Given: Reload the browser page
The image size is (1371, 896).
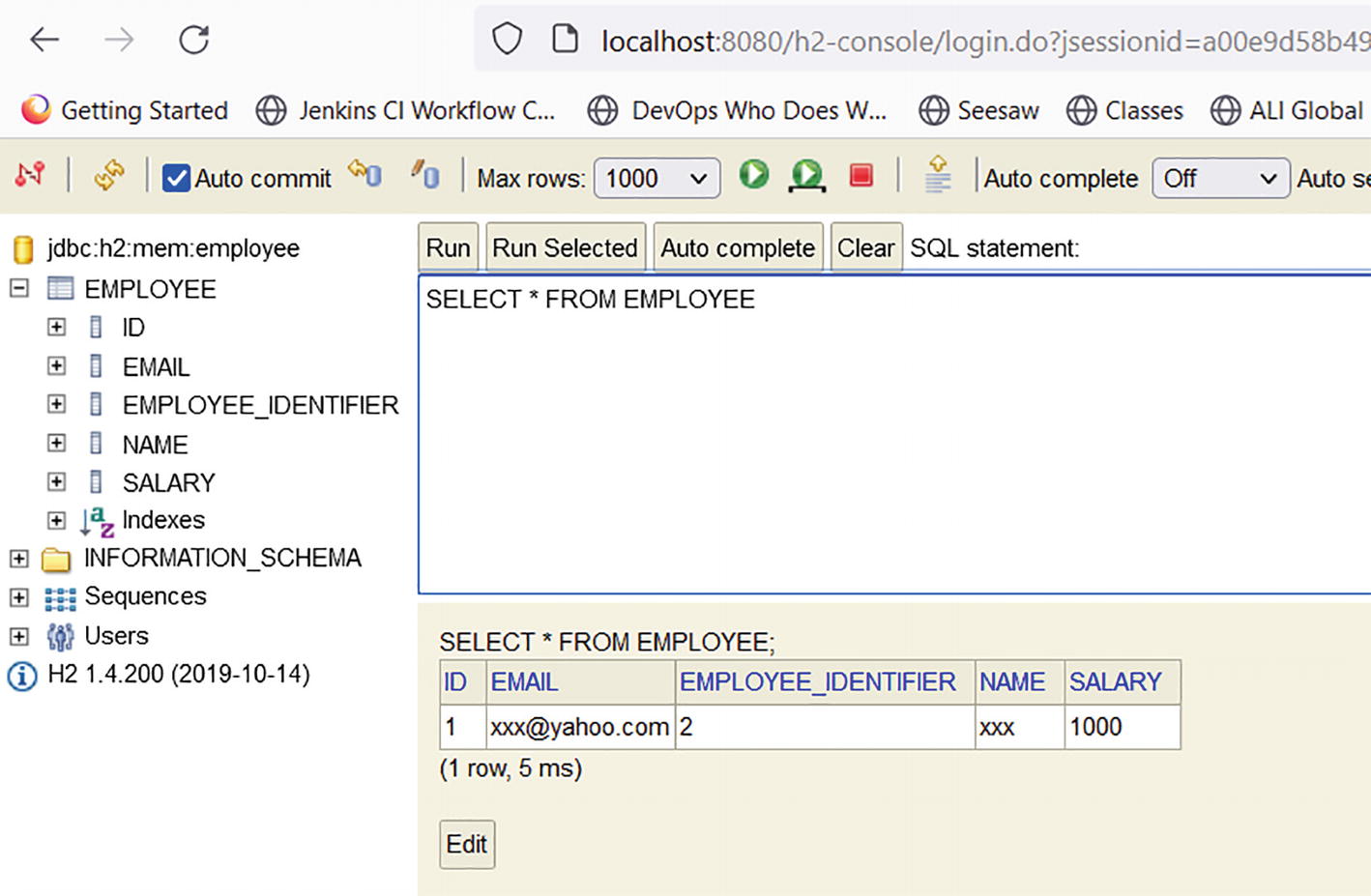Looking at the screenshot, I should [x=194, y=40].
